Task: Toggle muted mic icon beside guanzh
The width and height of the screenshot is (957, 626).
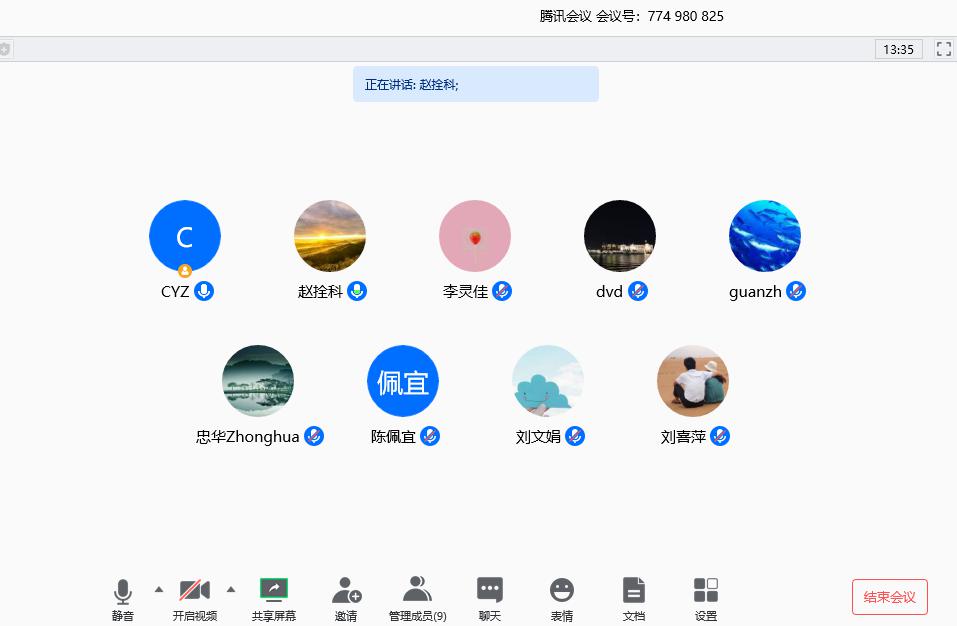Action: coord(796,291)
